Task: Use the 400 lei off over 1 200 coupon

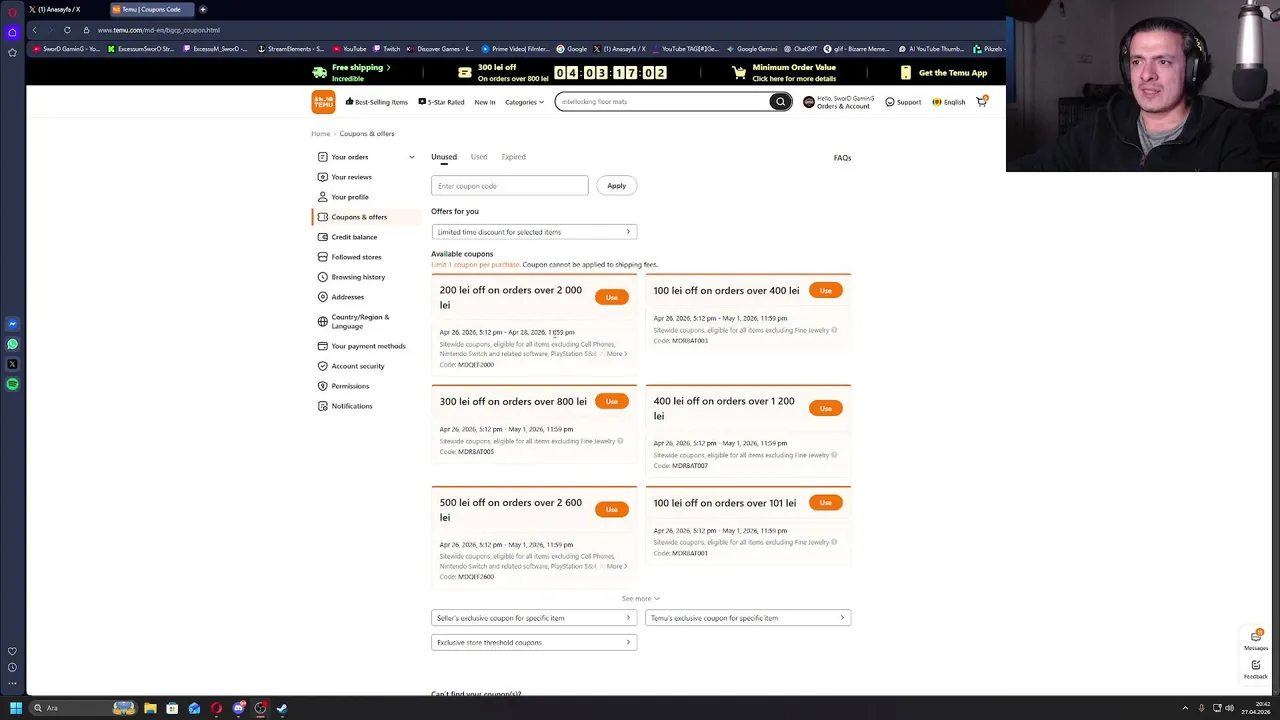Action: coord(825,408)
